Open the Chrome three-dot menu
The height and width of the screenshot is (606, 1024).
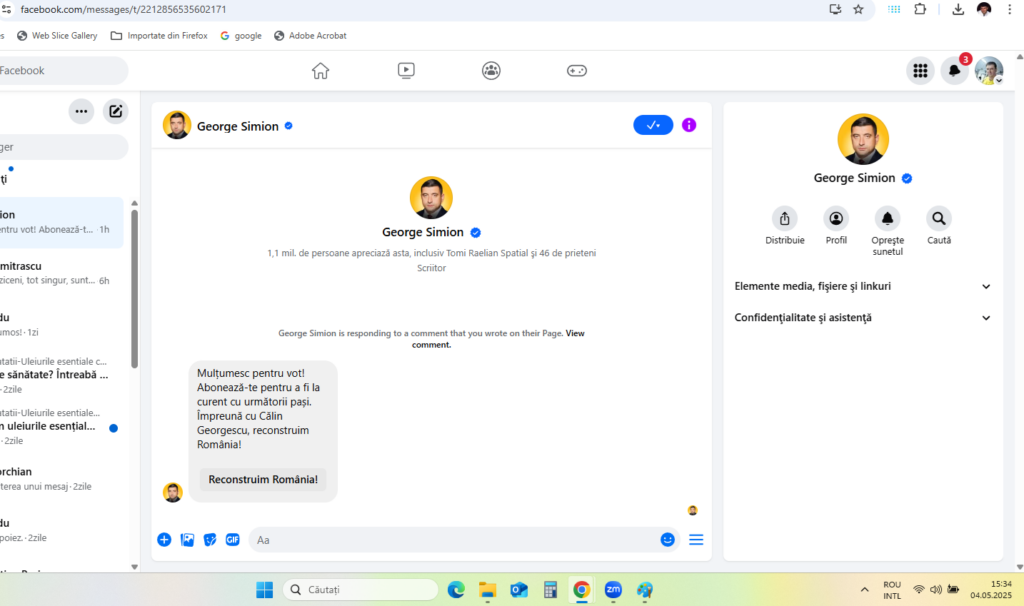click(1010, 9)
